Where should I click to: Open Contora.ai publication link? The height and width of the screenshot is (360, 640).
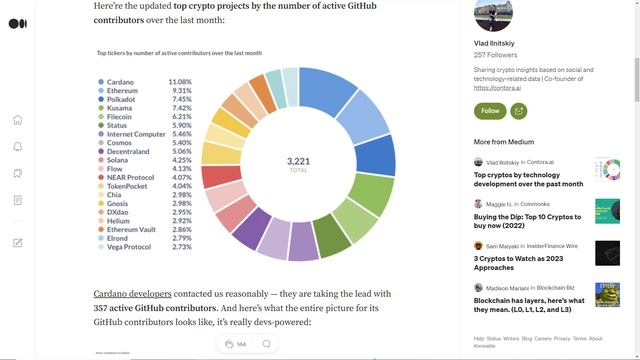(x=540, y=162)
